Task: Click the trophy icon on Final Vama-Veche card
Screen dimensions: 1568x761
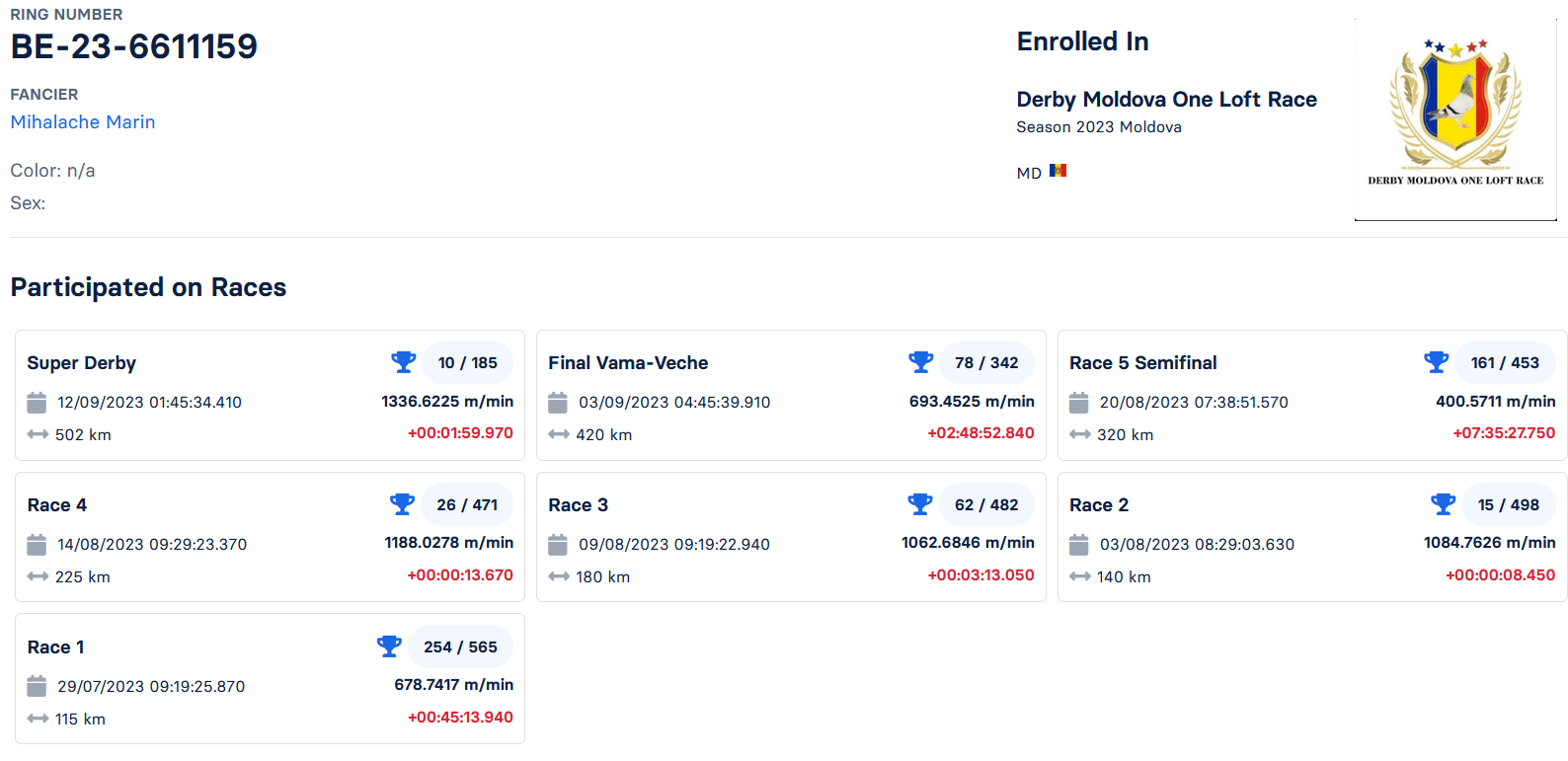Action: (x=920, y=362)
